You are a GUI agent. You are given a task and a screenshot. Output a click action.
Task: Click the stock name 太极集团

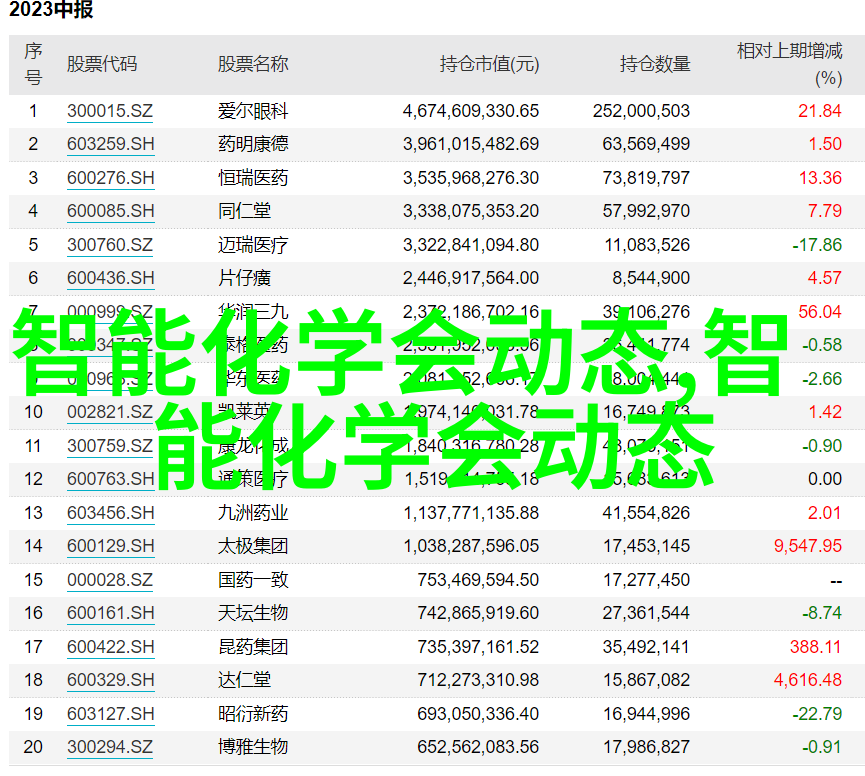point(253,546)
